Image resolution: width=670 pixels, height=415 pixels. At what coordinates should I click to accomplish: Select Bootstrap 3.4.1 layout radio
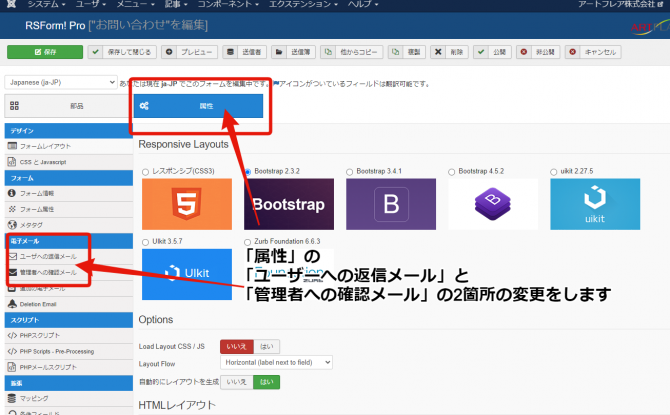pyautogui.click(x=350, y=172)
